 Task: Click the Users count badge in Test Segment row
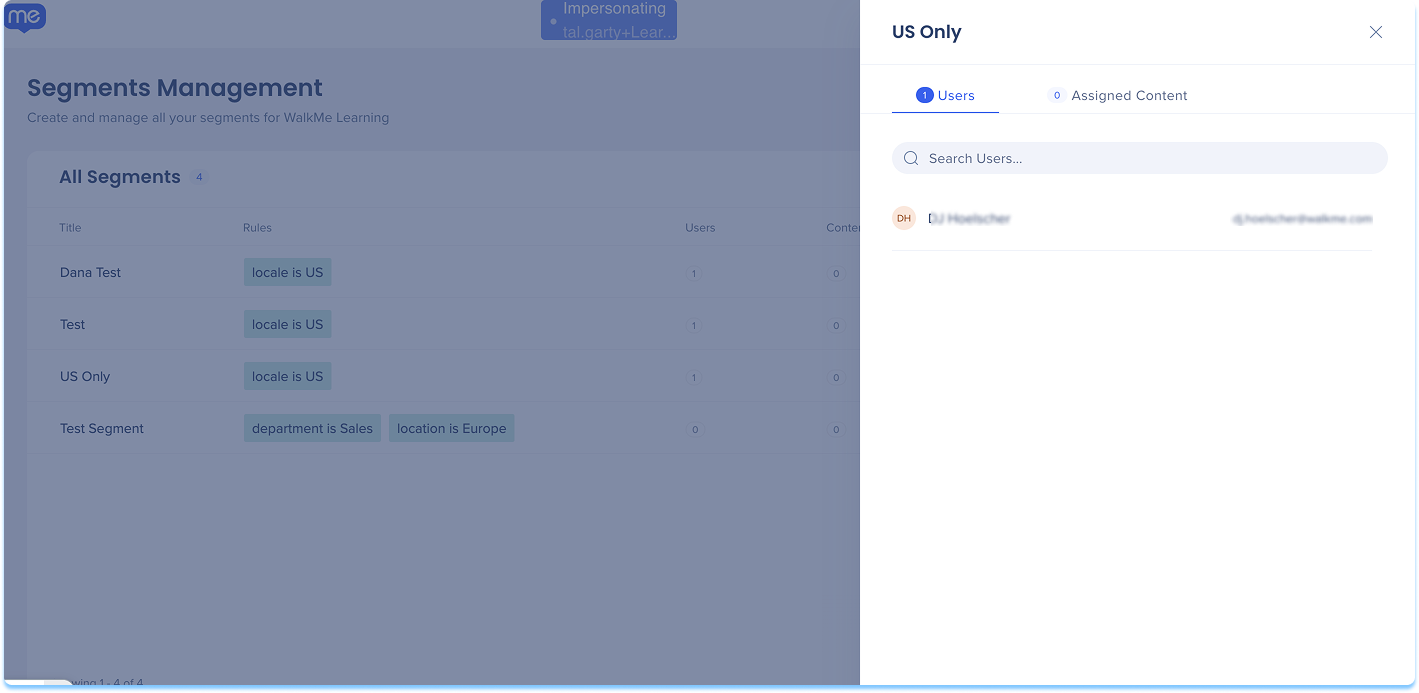pos(694,429)
